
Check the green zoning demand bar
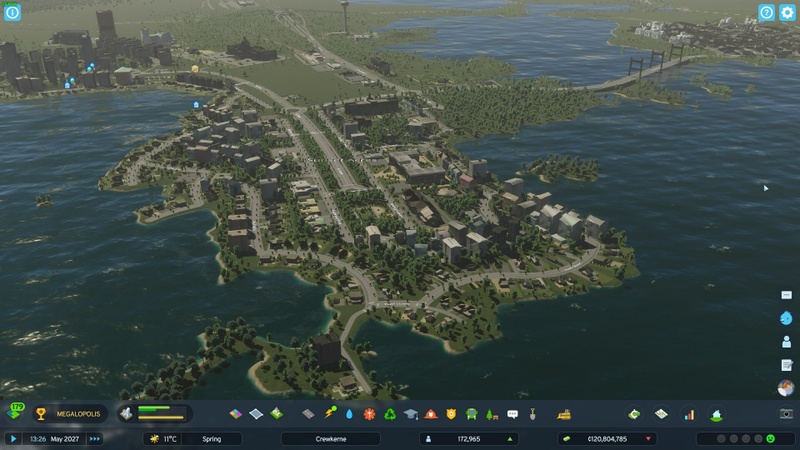tap(154, 408)
